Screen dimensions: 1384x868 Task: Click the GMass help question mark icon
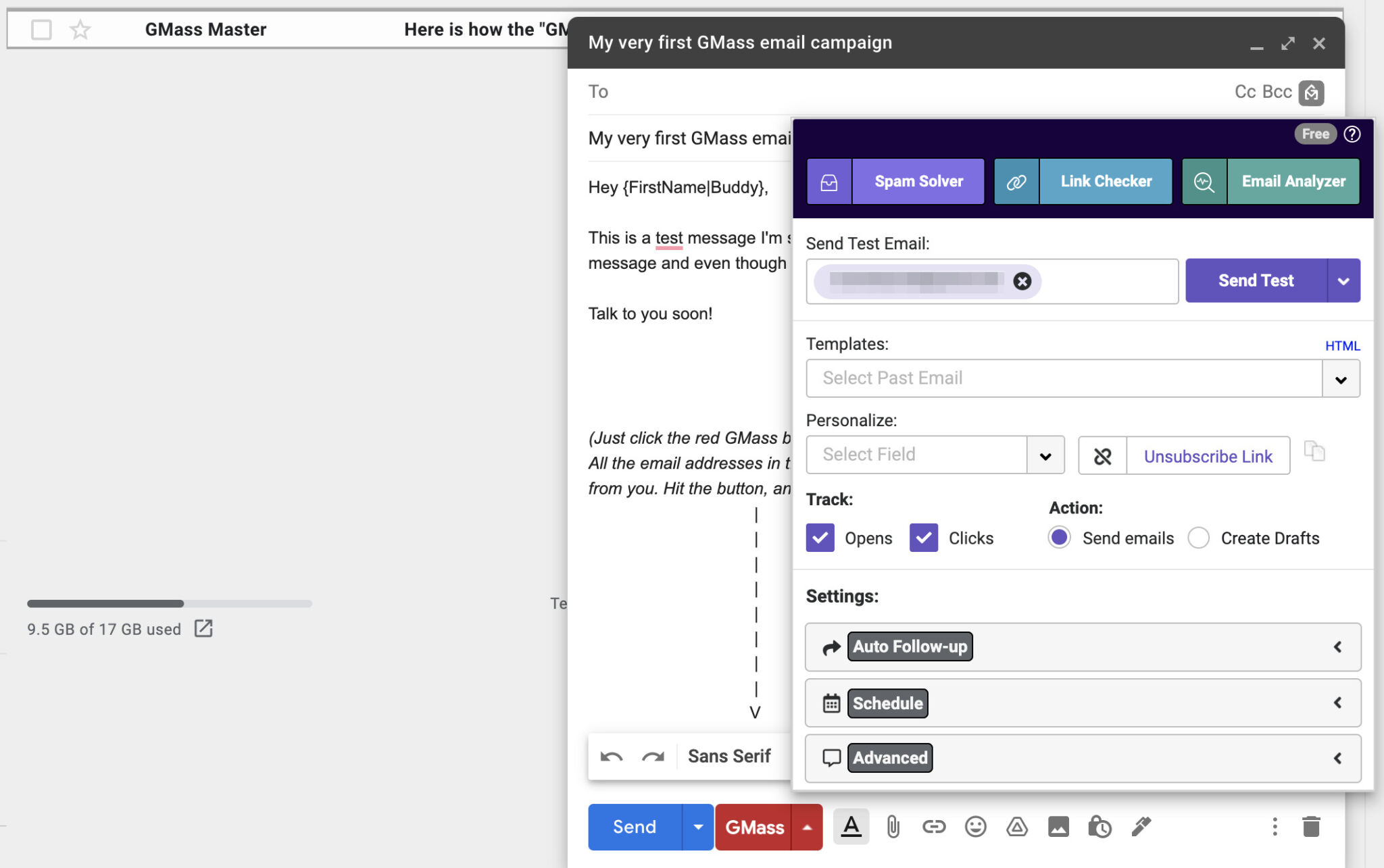(1352, 134)
